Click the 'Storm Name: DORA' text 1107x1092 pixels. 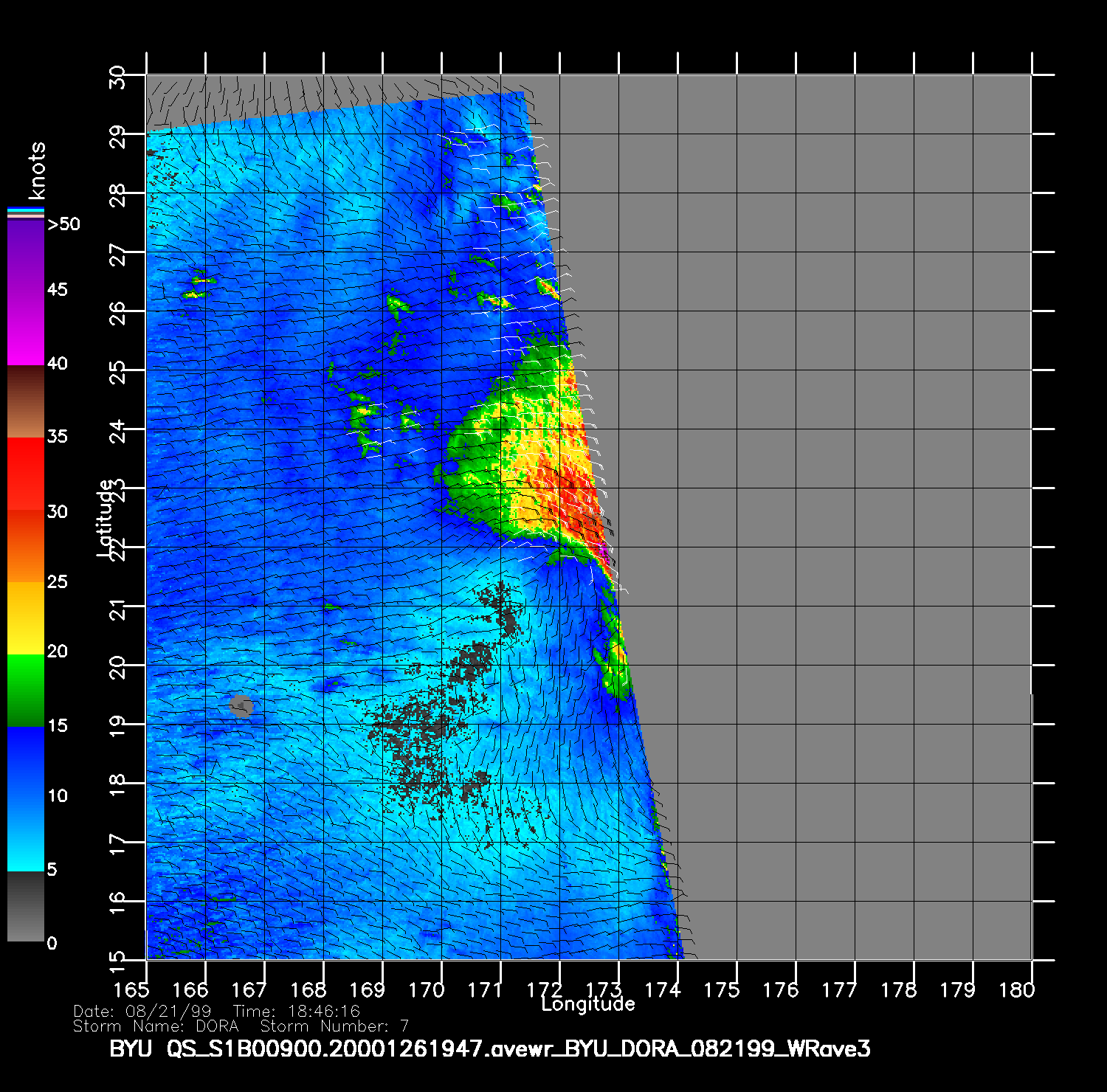156,1026
